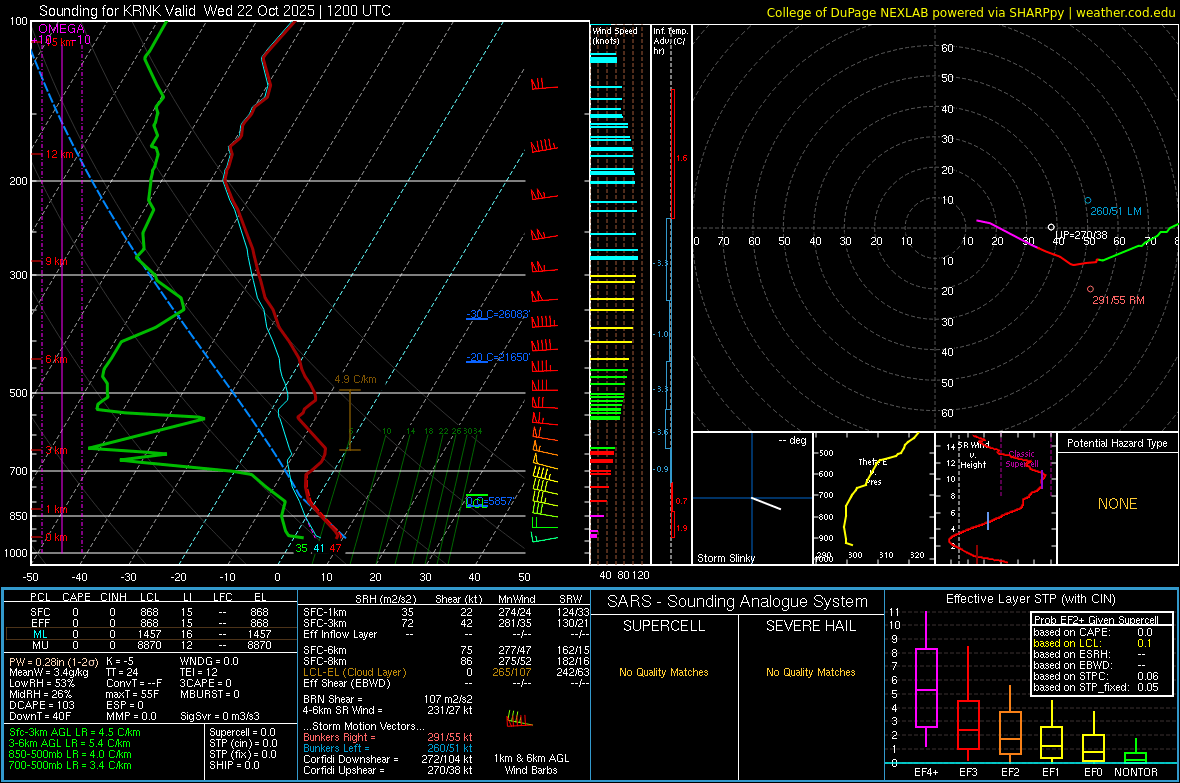Select the magenta OMEGA label
Viewport: 1180px width, 783px height.
pyautogui.click(x=62, y=29)
